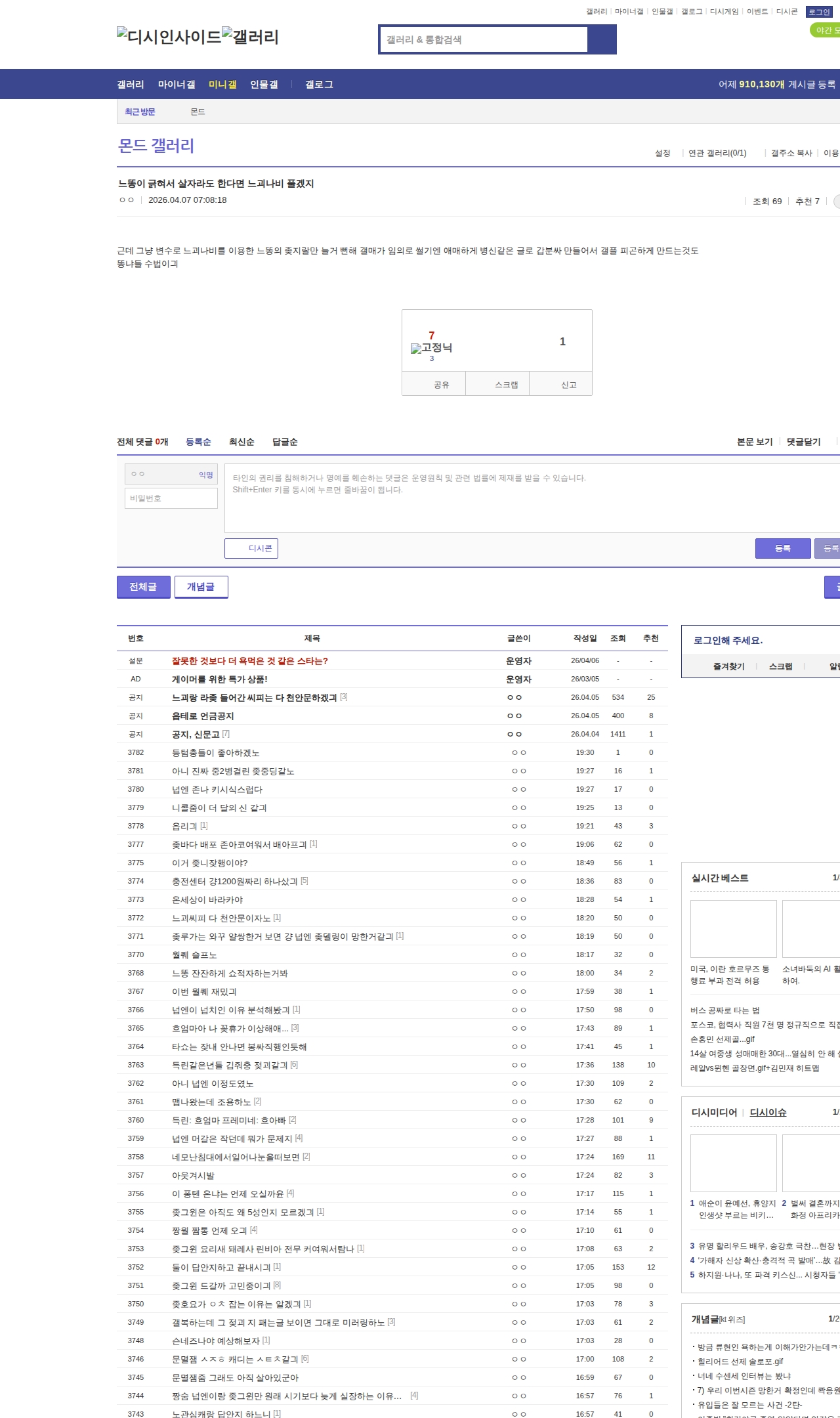This screenshot has height=1418, width=840.
Task: Toggle the 익명 option in the nickname field
Action: pyautogui.click(x=205, y=475)
